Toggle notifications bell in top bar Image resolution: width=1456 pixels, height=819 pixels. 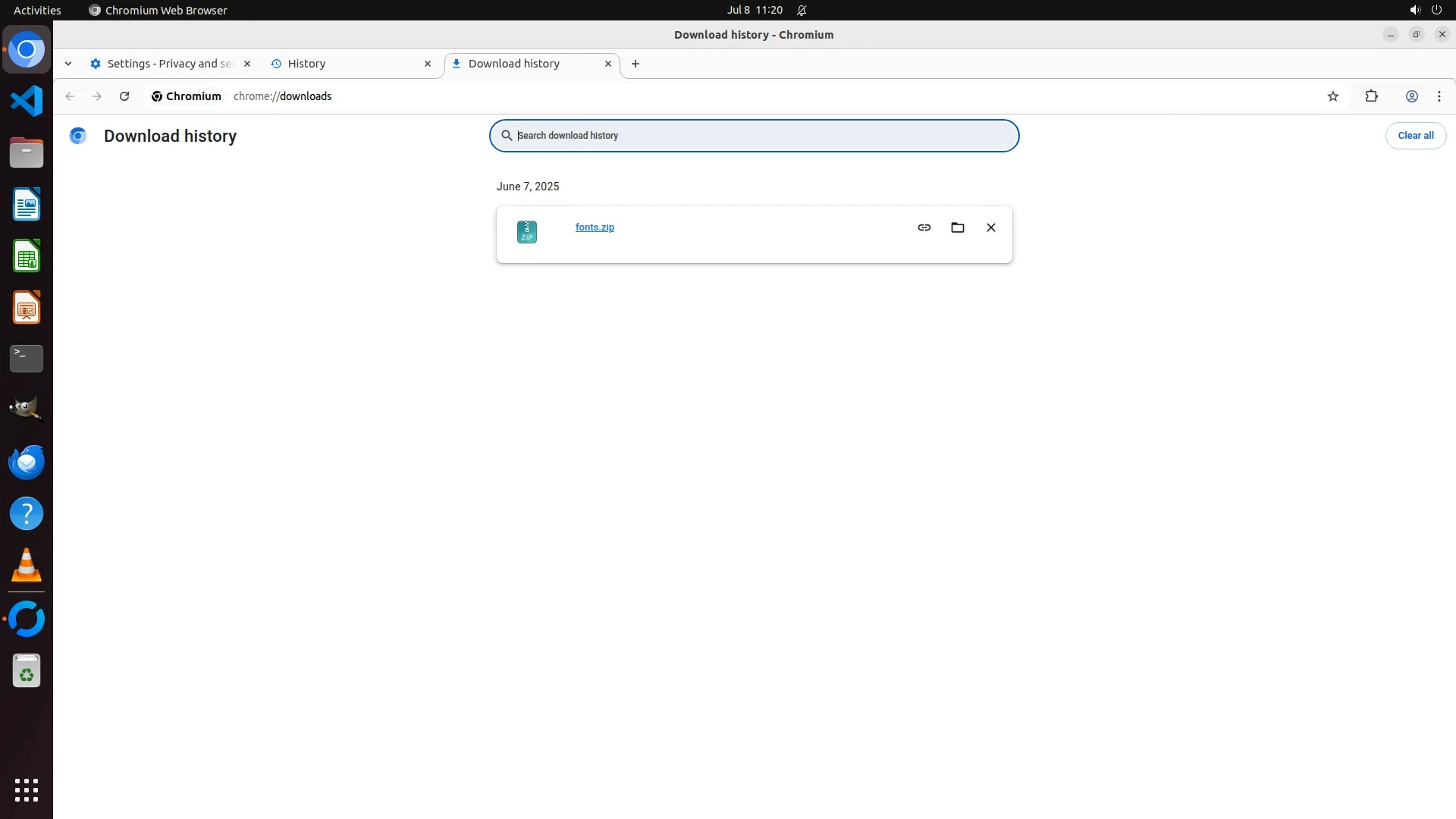pos(802,10)
